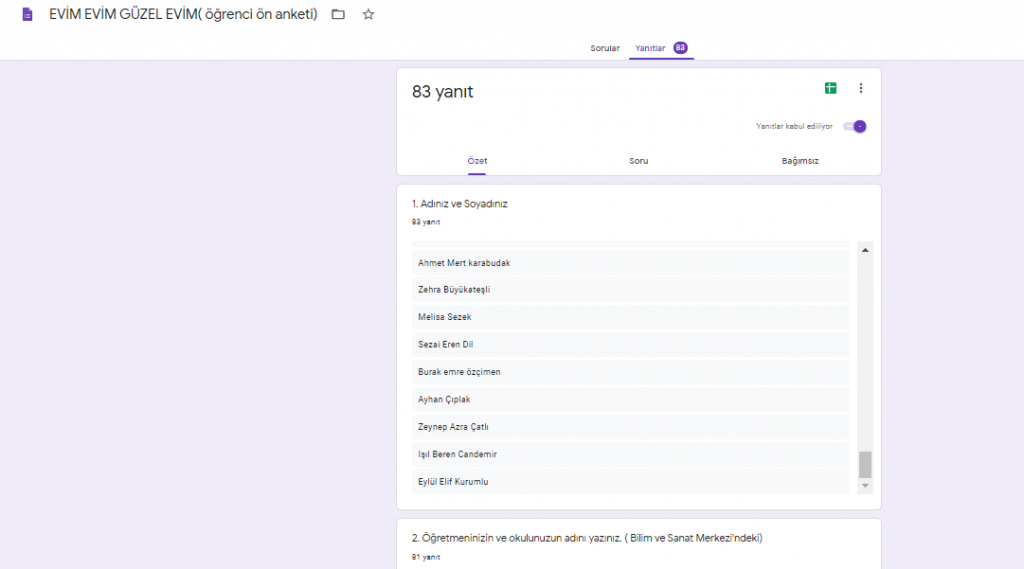Screen dimensions: 1024x569
Task: Toggle off accepting responses switch
Action: [x=855, y=127]
